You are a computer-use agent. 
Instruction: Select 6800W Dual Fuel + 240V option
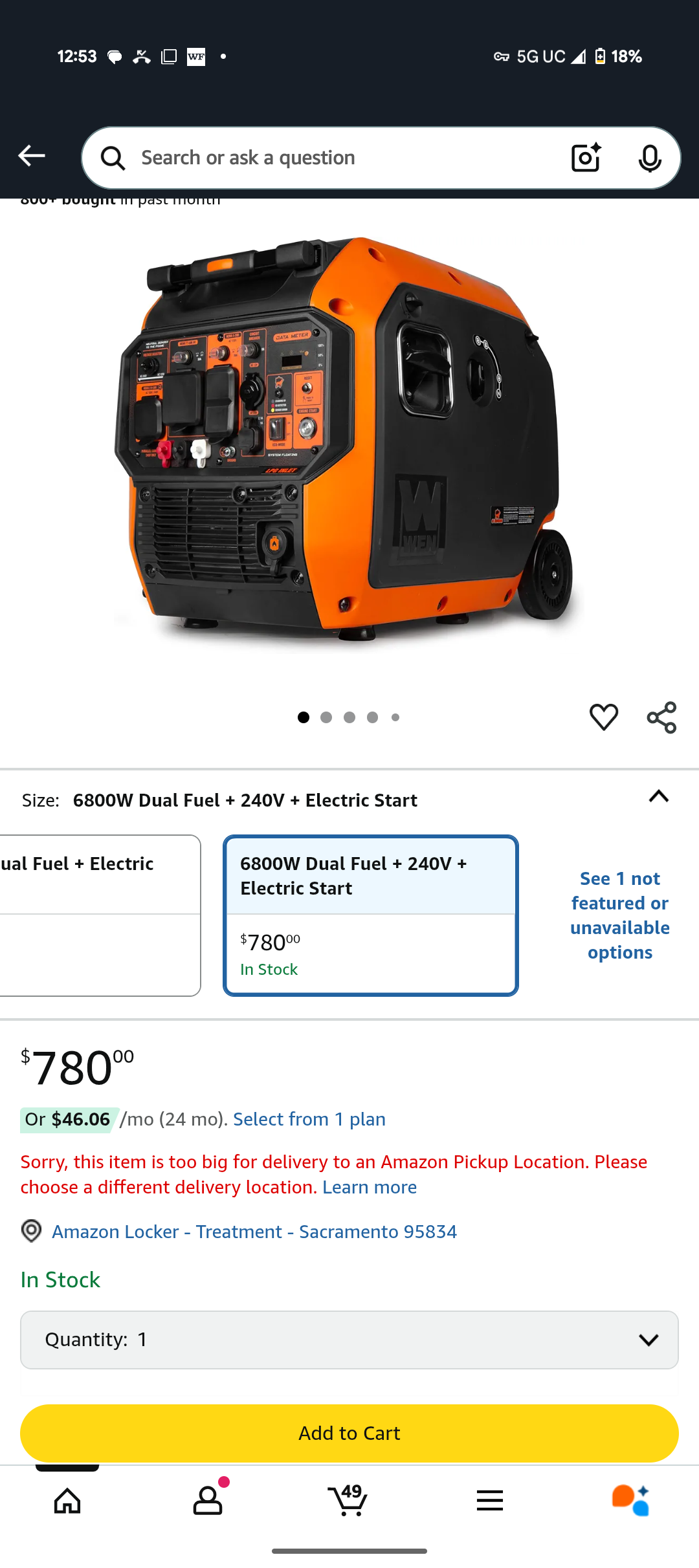371,915
